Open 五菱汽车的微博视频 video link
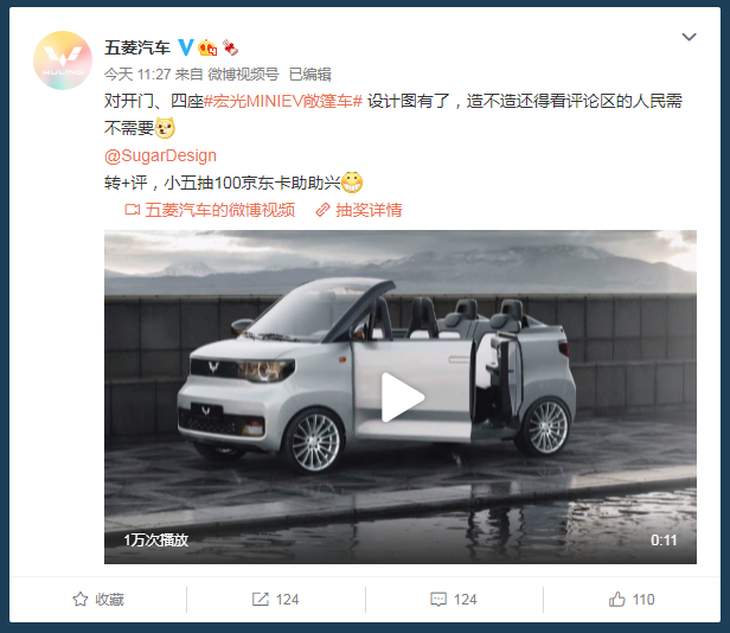Screen dimensions: 730x633 pyautogui.click(x=220, y=210)
